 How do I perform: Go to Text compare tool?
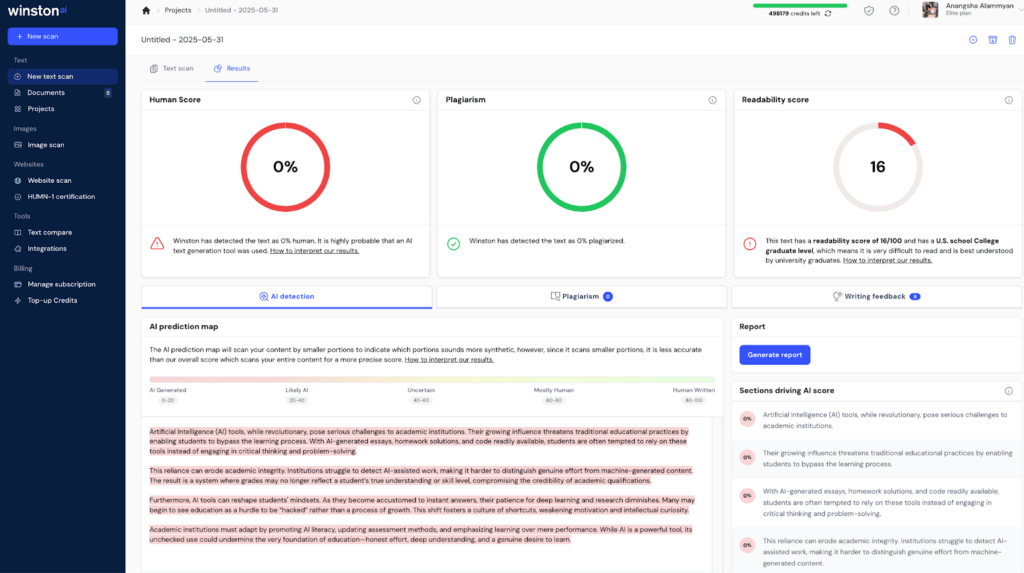pyautogui.click(x=49, y=232)
